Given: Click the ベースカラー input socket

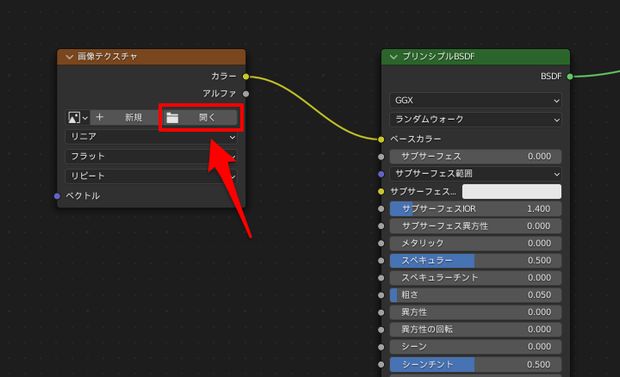Looking at the screenshot, I should coord(381,139).
